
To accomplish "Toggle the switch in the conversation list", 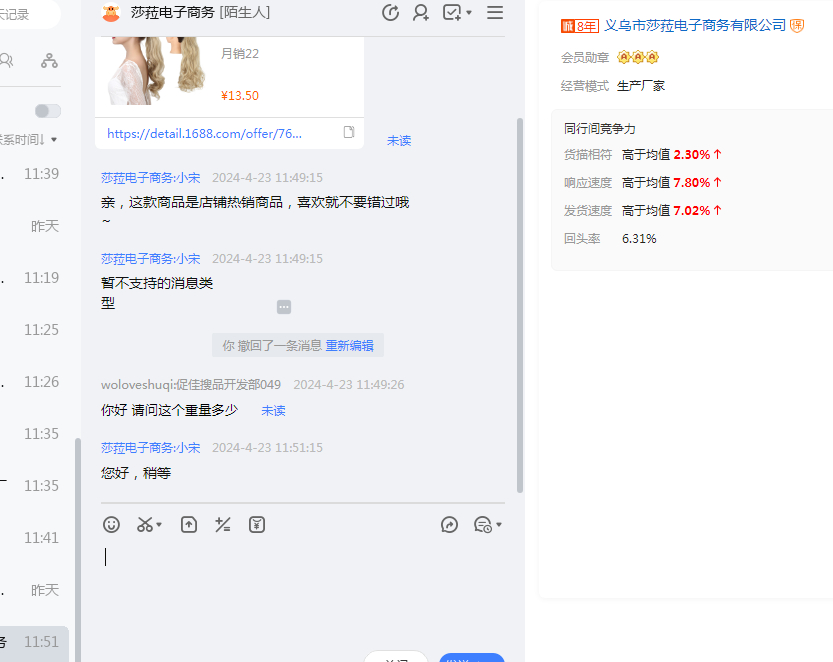I will tap(47, 111).
